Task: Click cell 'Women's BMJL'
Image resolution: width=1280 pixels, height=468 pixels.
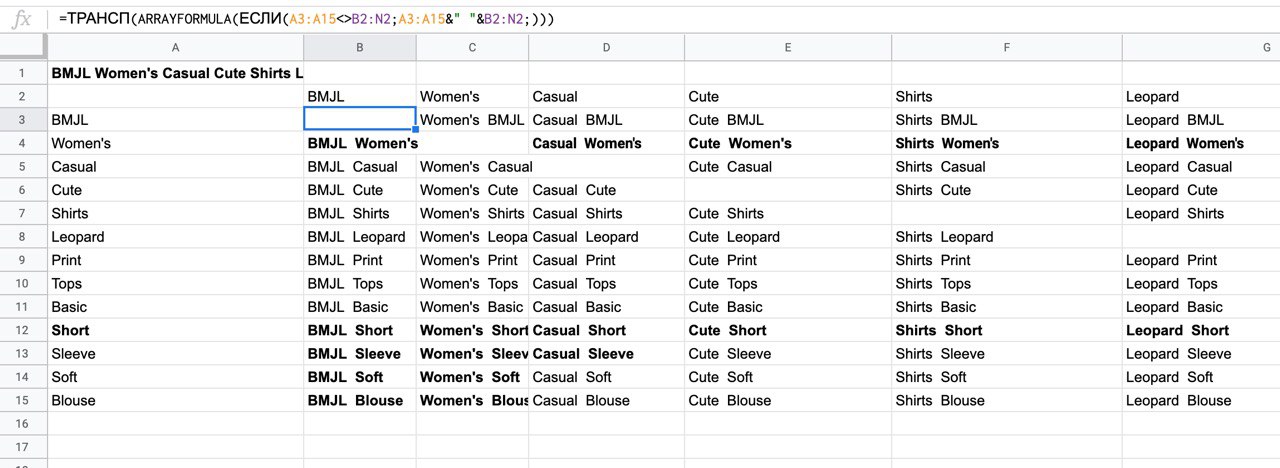Action: pos(472,120)
